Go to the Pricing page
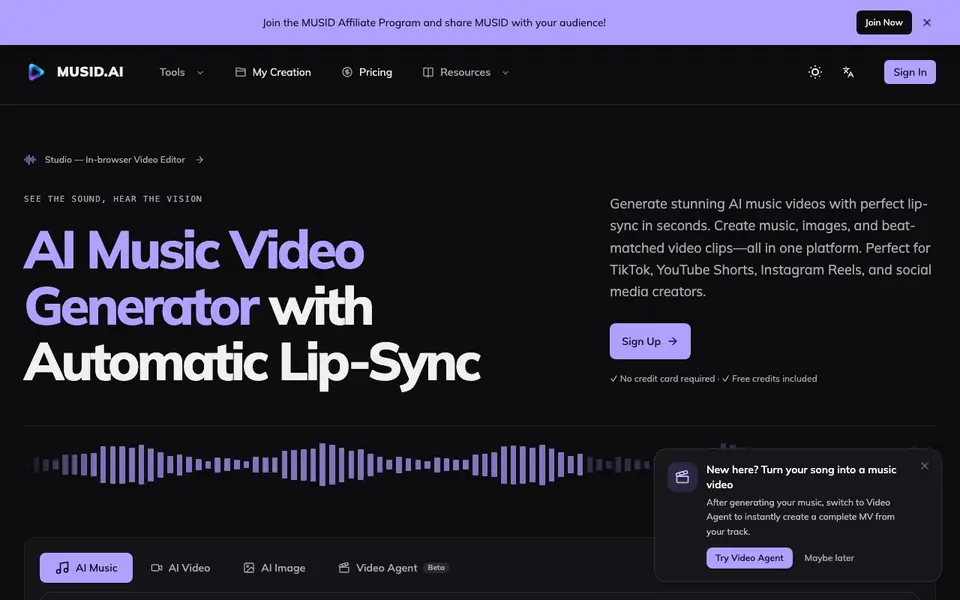Image resolution: width=960 pixels, height=600 pixels. (x=367, y=72)
